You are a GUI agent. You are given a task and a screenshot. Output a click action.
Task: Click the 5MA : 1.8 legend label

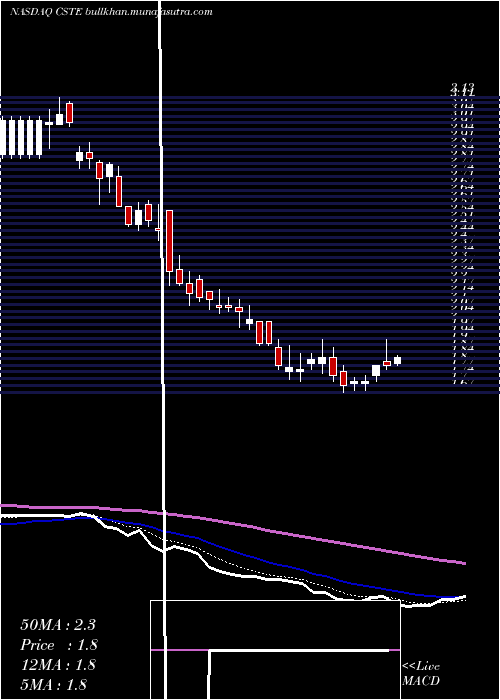coord(54,684)
